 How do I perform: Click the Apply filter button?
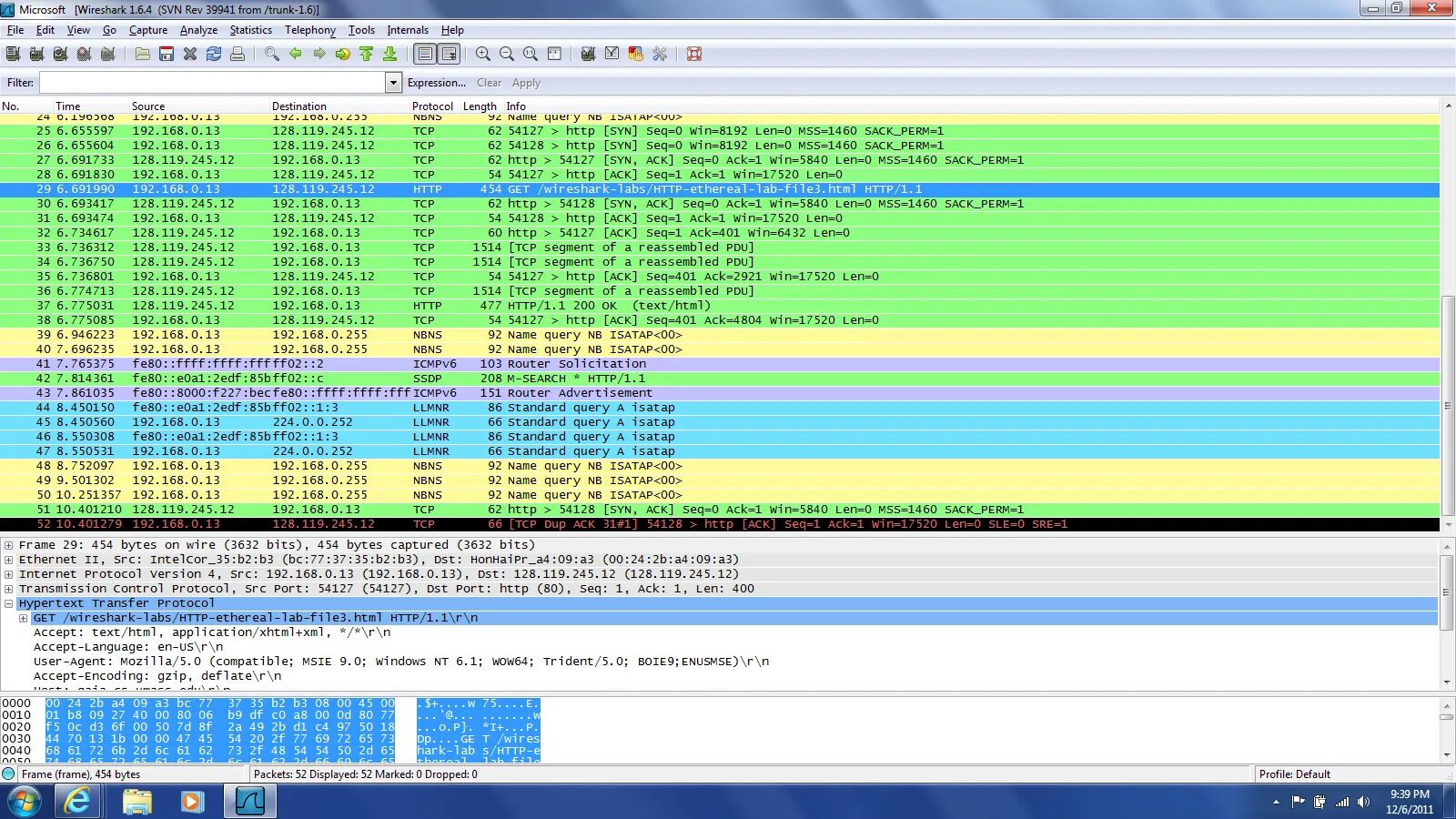tap(526, 83)
